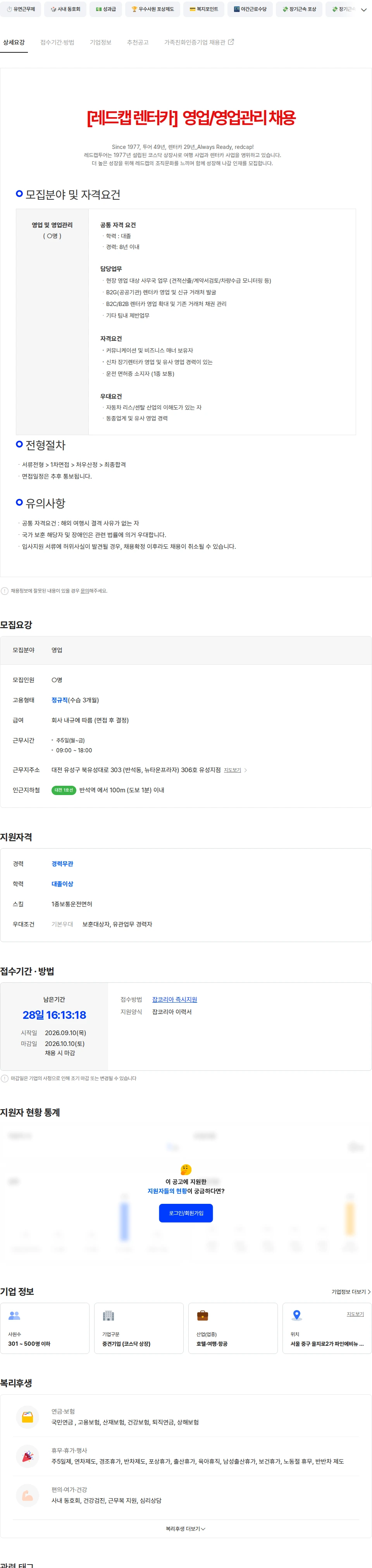Click the 유연근무제 benefit chip

pos(21,9)
